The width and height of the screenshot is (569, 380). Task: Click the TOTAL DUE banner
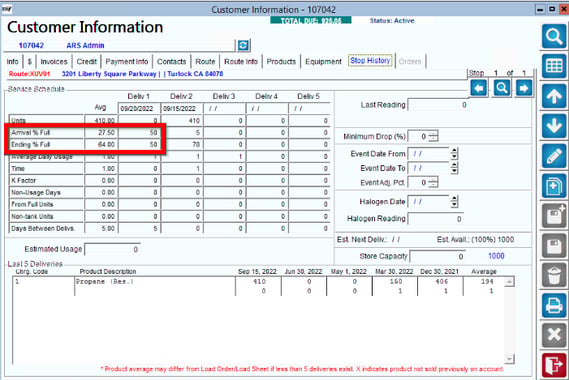(x=311, y=20)
